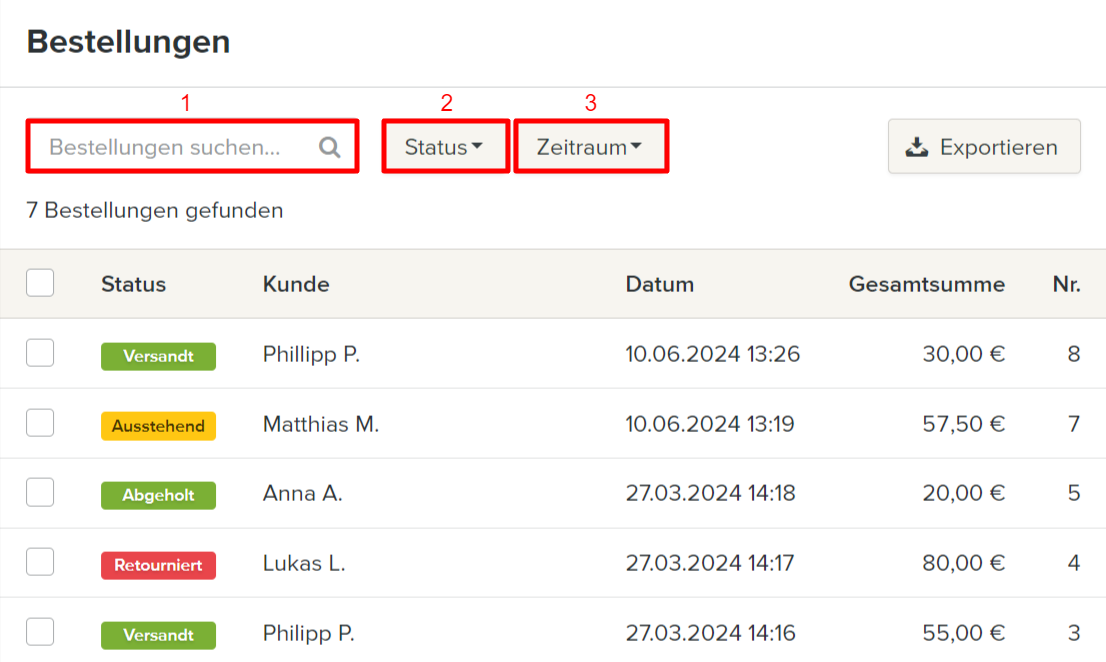Click the export download icon

(916, 148)
